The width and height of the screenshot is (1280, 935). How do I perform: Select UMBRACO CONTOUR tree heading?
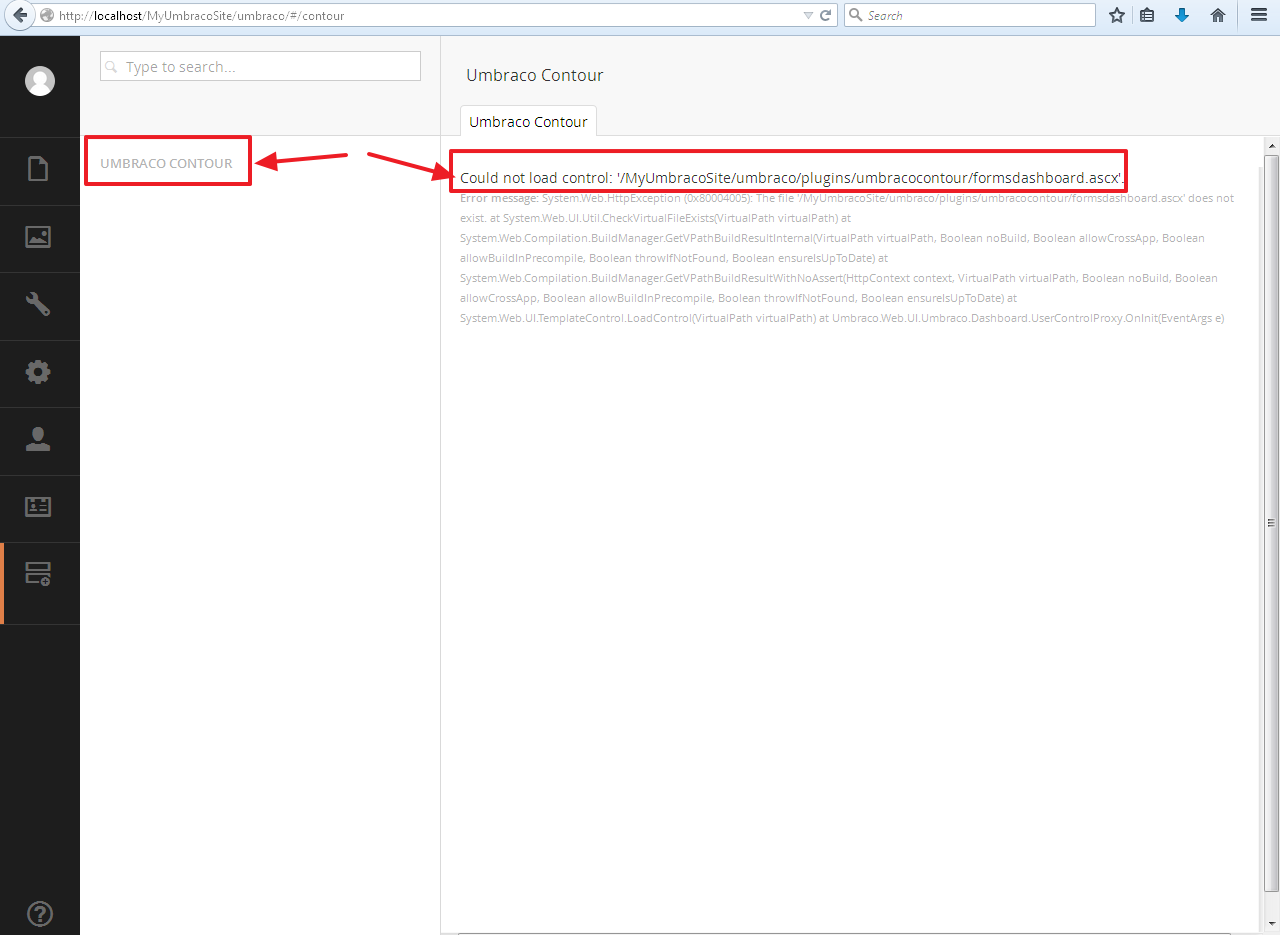166,163
